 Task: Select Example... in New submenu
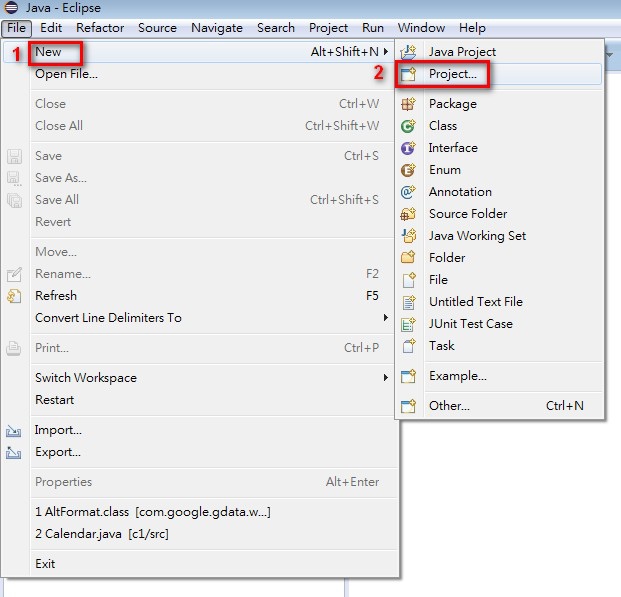(499, 376)
